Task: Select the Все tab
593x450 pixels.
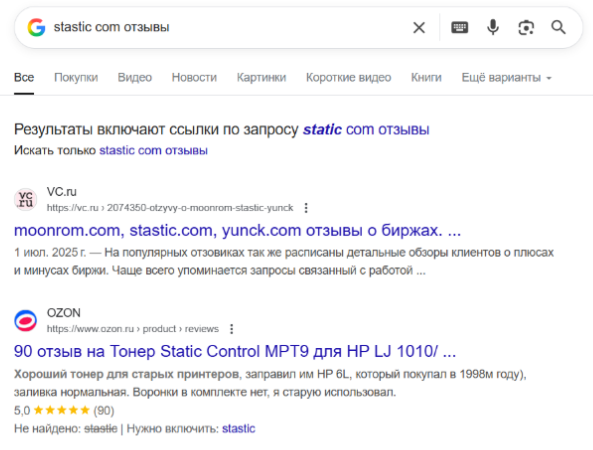Action: [x=24, y=78]
